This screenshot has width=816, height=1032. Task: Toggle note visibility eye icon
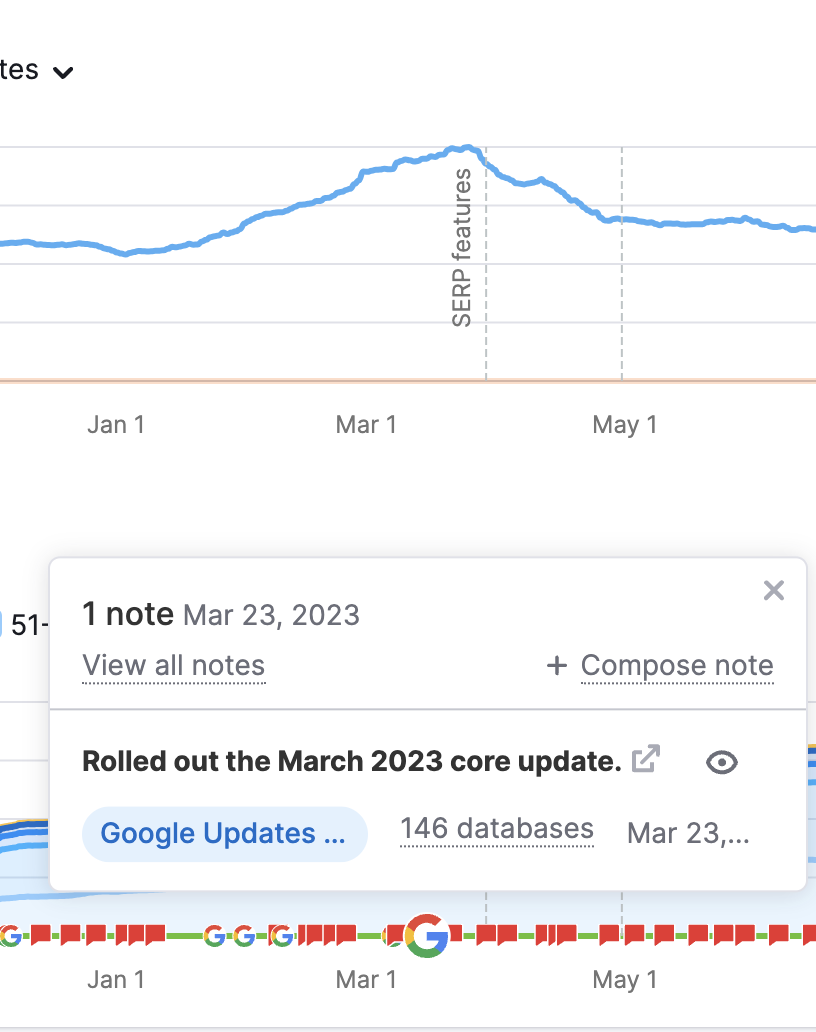722,762
